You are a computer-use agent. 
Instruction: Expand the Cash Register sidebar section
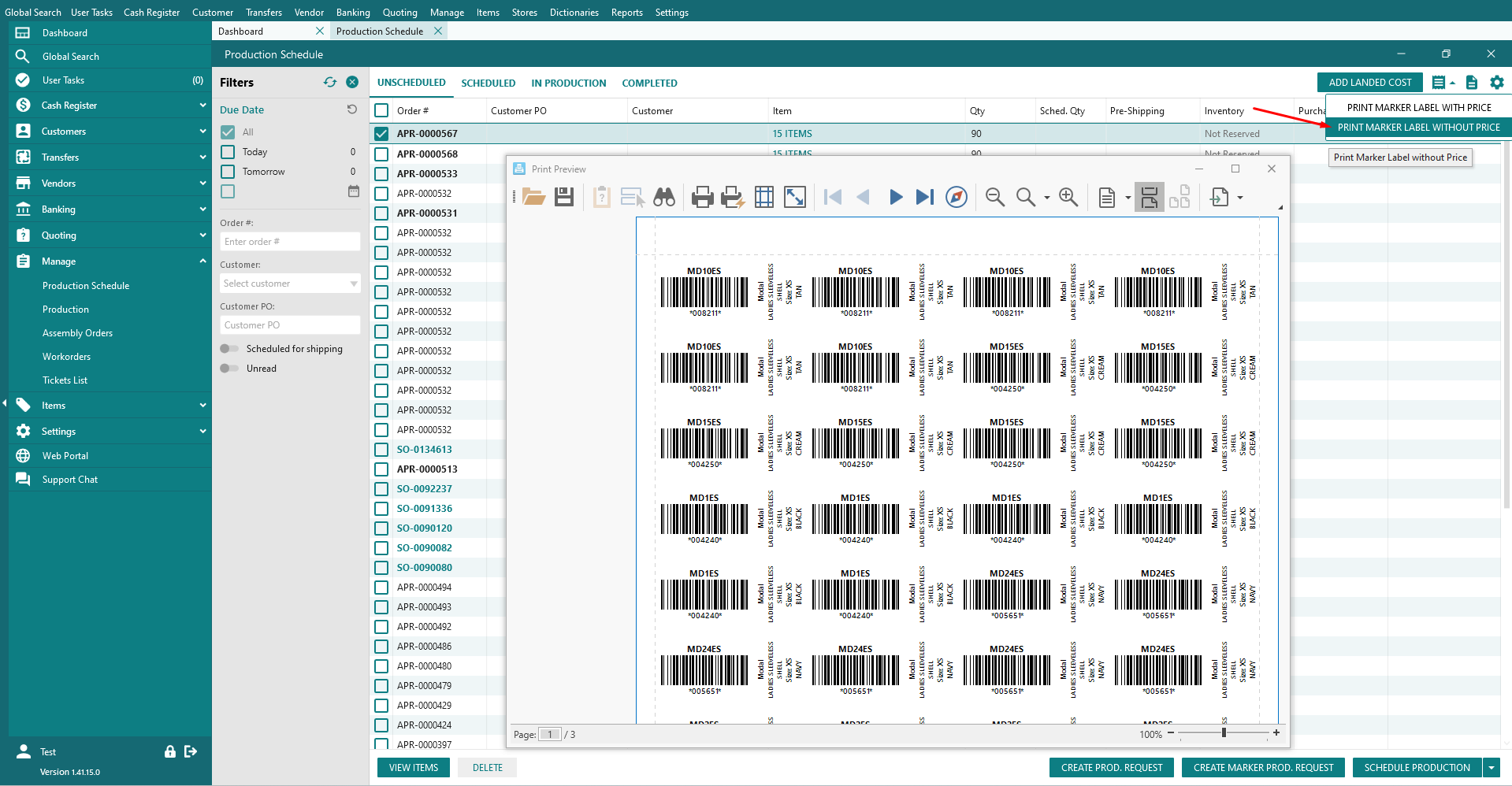(x=202, y=106)
